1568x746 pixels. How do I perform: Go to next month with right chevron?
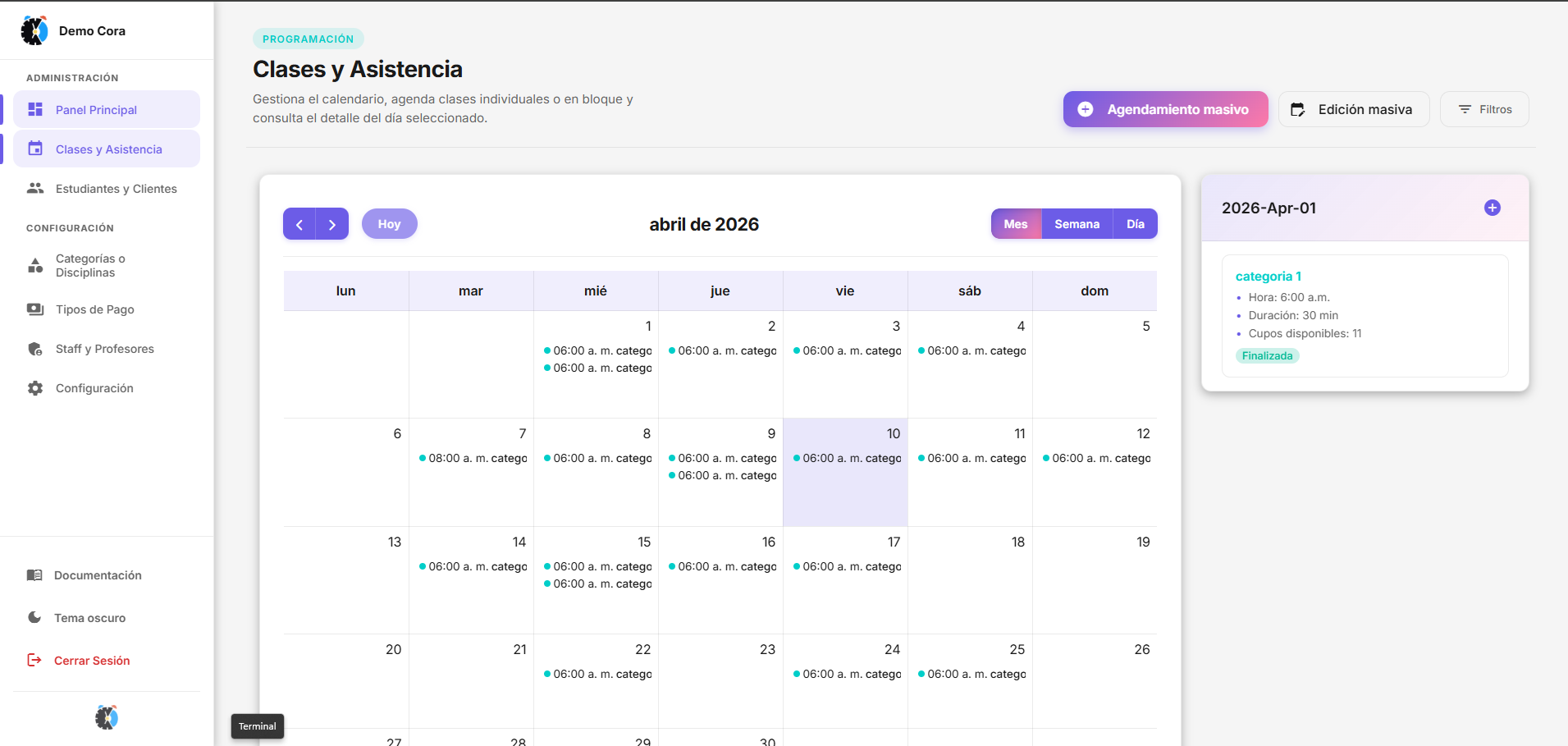tap(332, 223)
